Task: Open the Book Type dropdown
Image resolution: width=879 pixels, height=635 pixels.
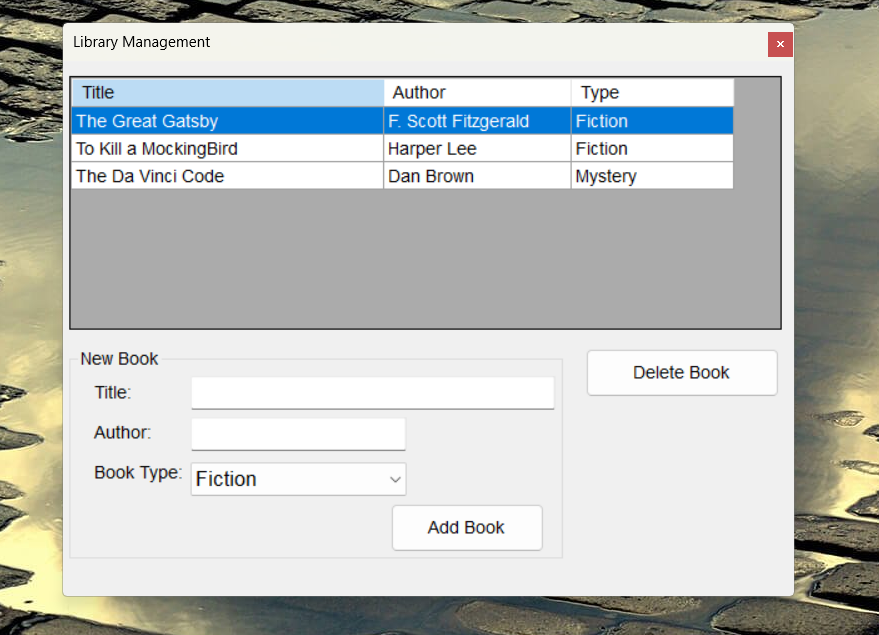Action: (x=288, y=479)
